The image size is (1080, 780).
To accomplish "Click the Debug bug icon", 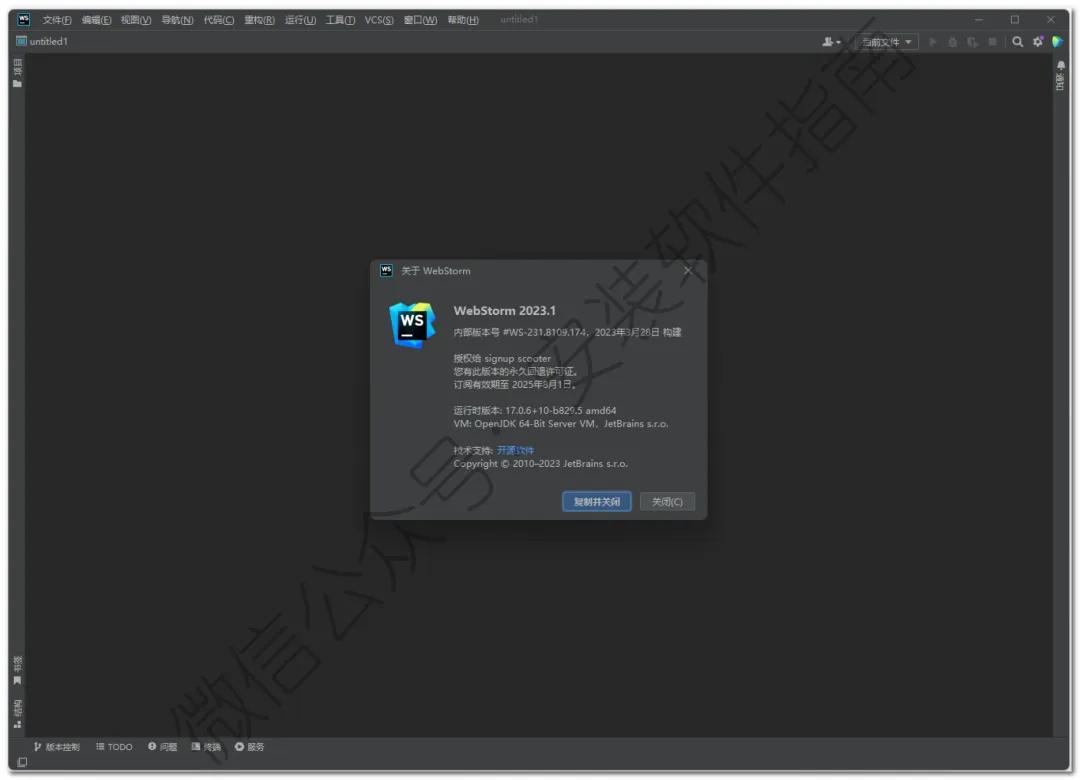I will (x=953, y=42).
